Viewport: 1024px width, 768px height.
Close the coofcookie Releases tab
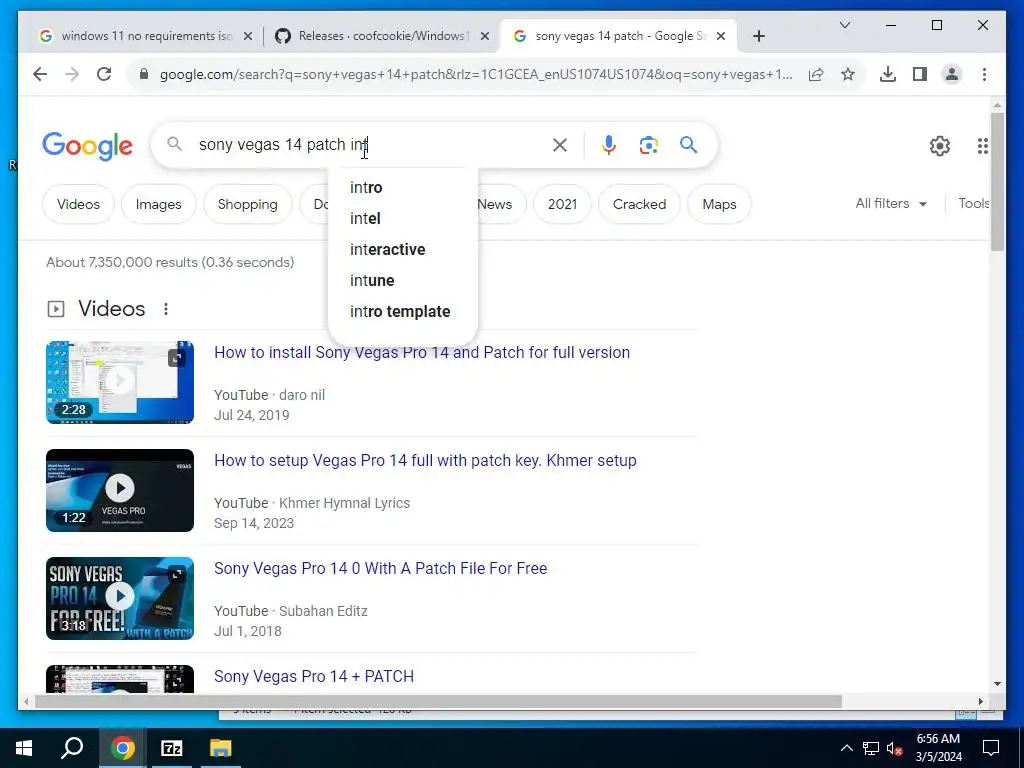click(485, 37)
